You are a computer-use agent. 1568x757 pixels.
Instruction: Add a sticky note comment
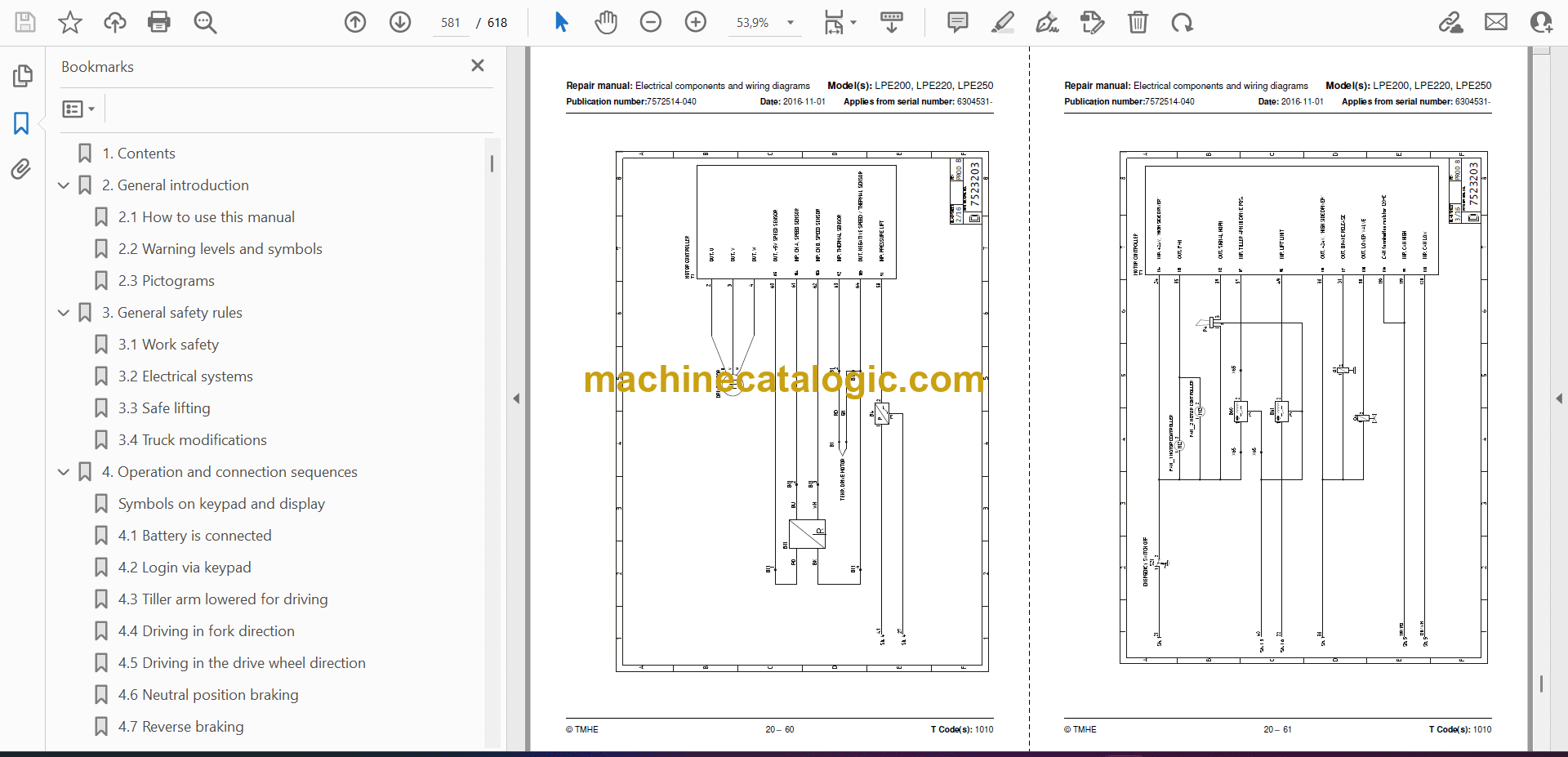click(x=958, y=22)
